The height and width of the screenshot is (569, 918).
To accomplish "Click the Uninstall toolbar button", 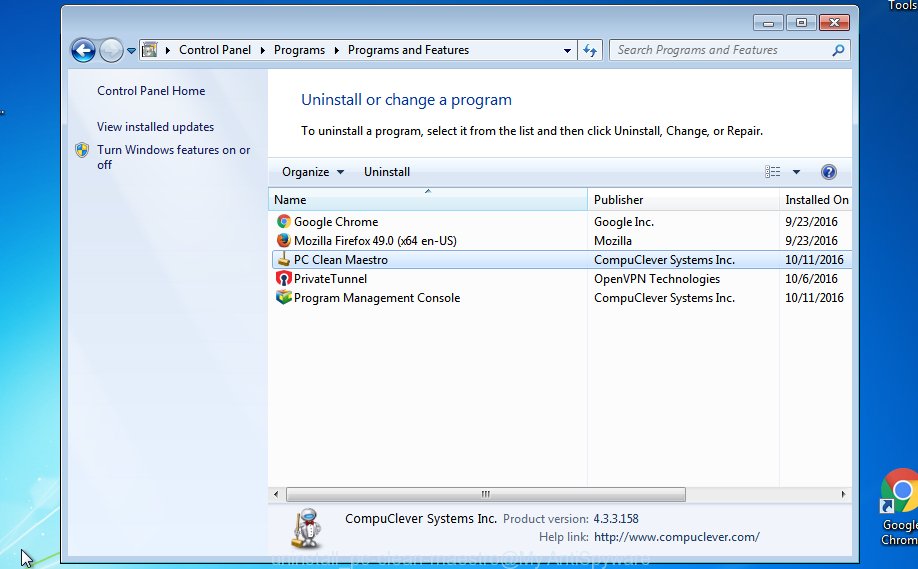I will coord(386,172).
